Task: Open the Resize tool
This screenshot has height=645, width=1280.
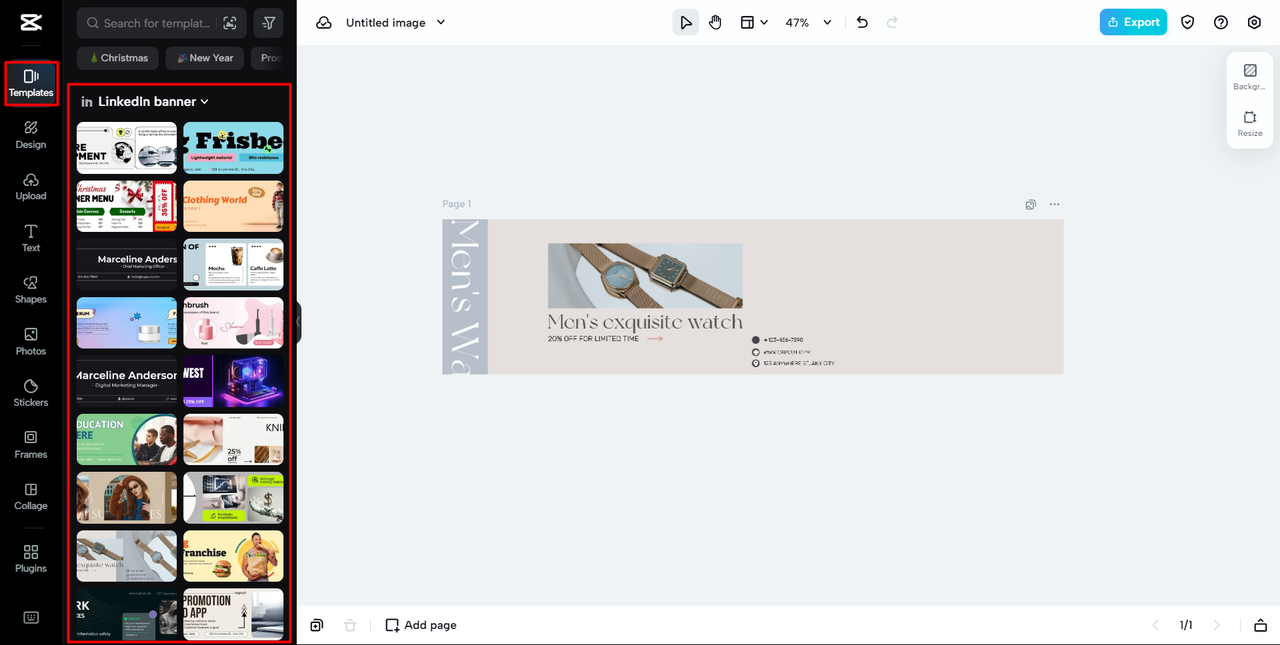Action: (x=1249, y=124)
